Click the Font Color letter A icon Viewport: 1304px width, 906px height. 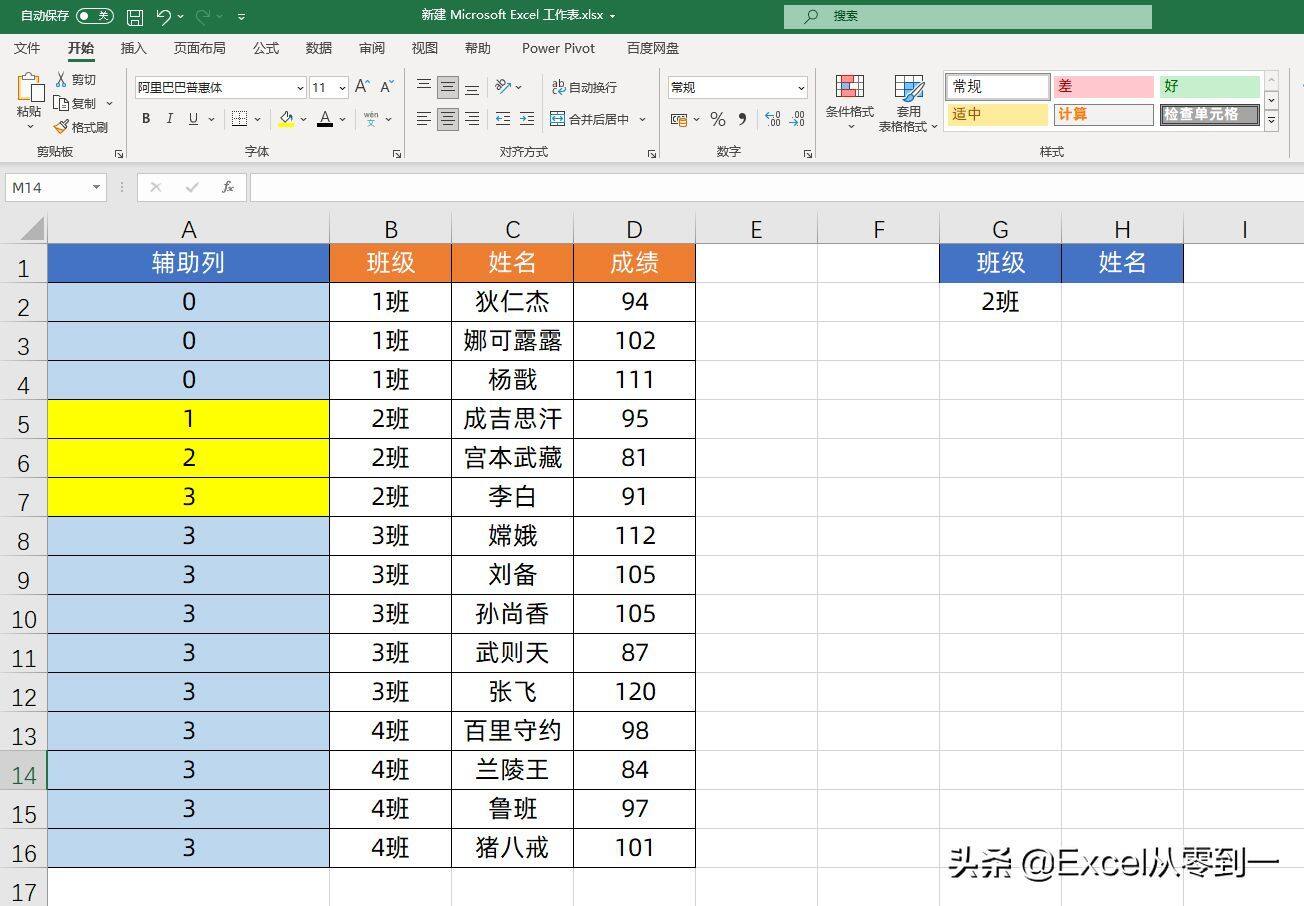point(325,119)
